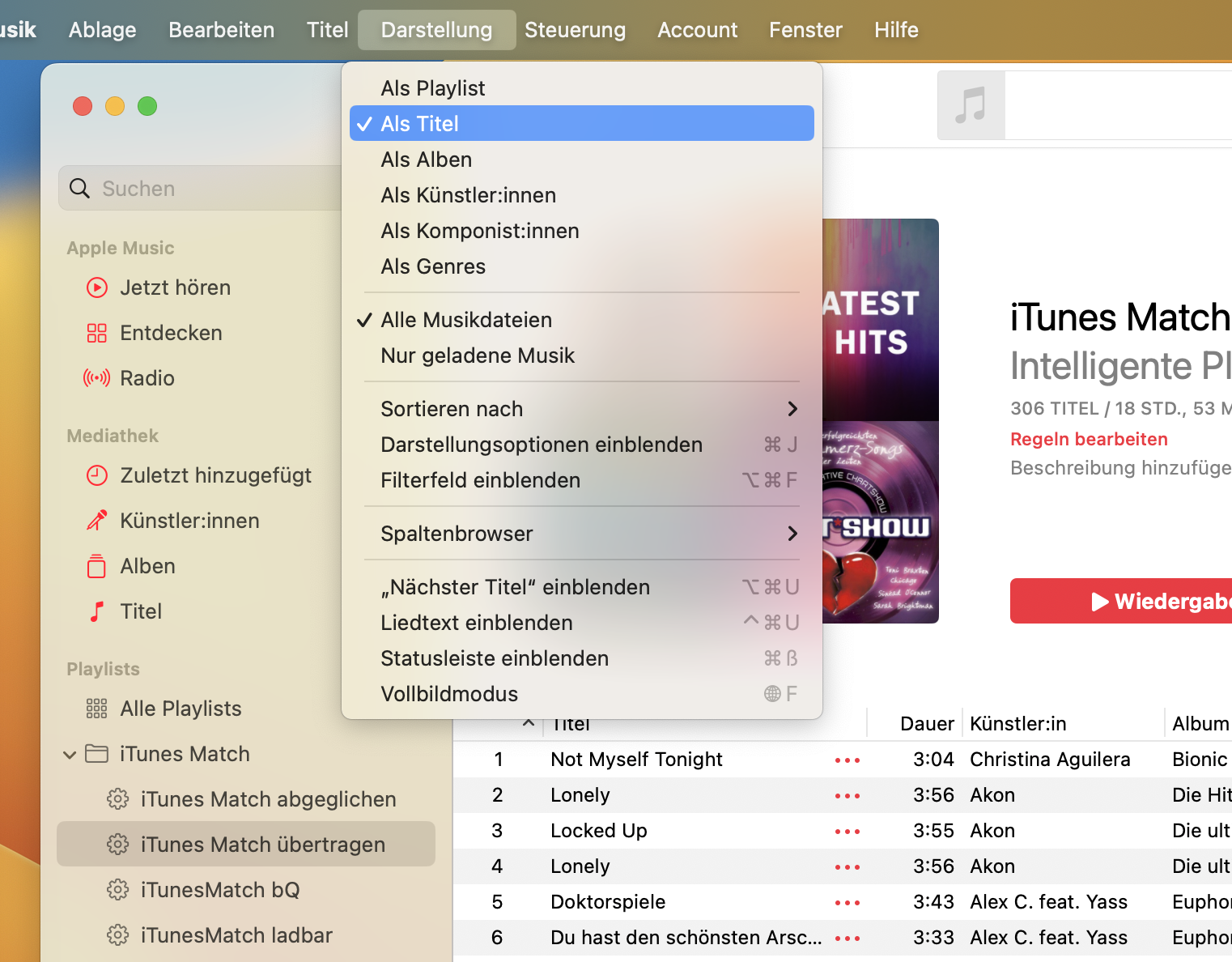Image resolution: width=1232 pixels, height=962 pixels.
Task: Open the Account menu
Action: (698, 30)
